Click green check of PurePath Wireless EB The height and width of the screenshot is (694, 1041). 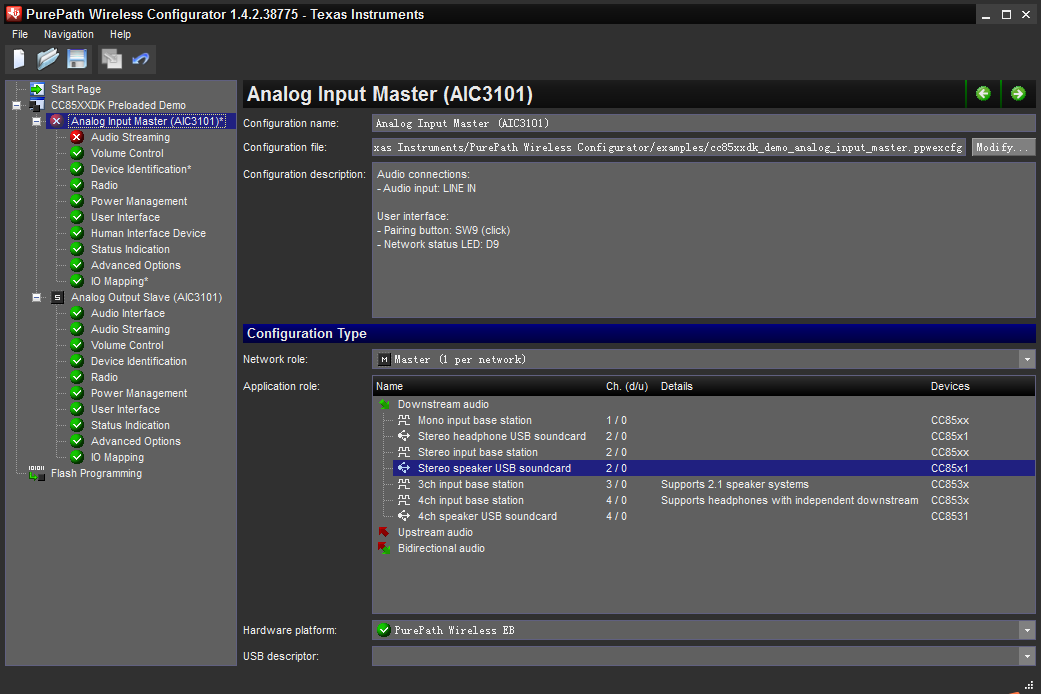click(x=384, y=630)
